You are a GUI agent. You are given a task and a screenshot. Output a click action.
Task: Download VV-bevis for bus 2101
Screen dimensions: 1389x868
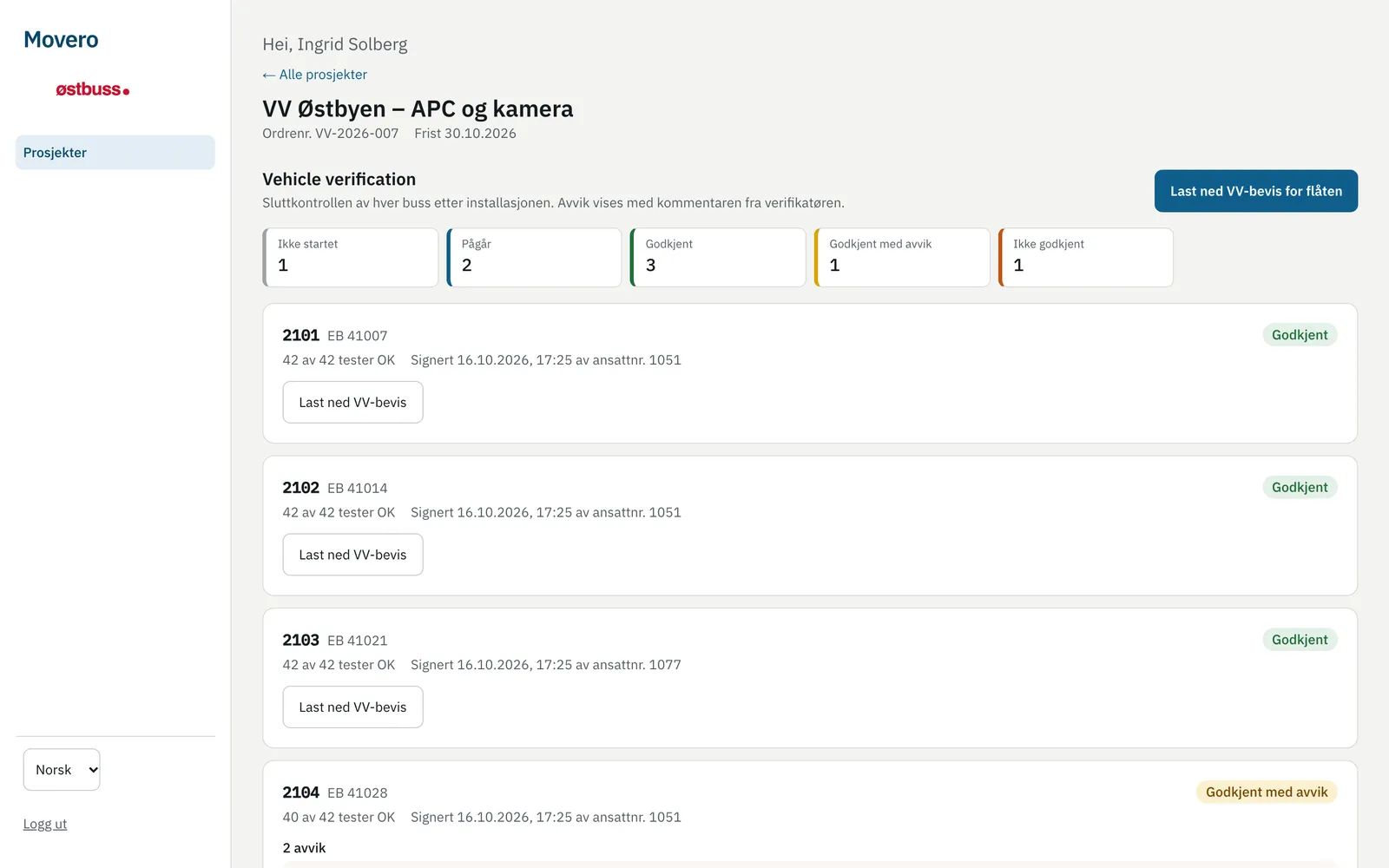[352, 403]
